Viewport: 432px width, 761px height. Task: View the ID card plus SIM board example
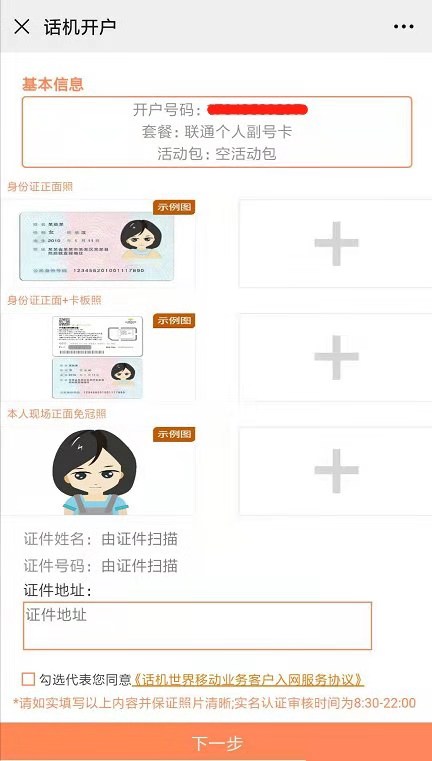point(98,357)
